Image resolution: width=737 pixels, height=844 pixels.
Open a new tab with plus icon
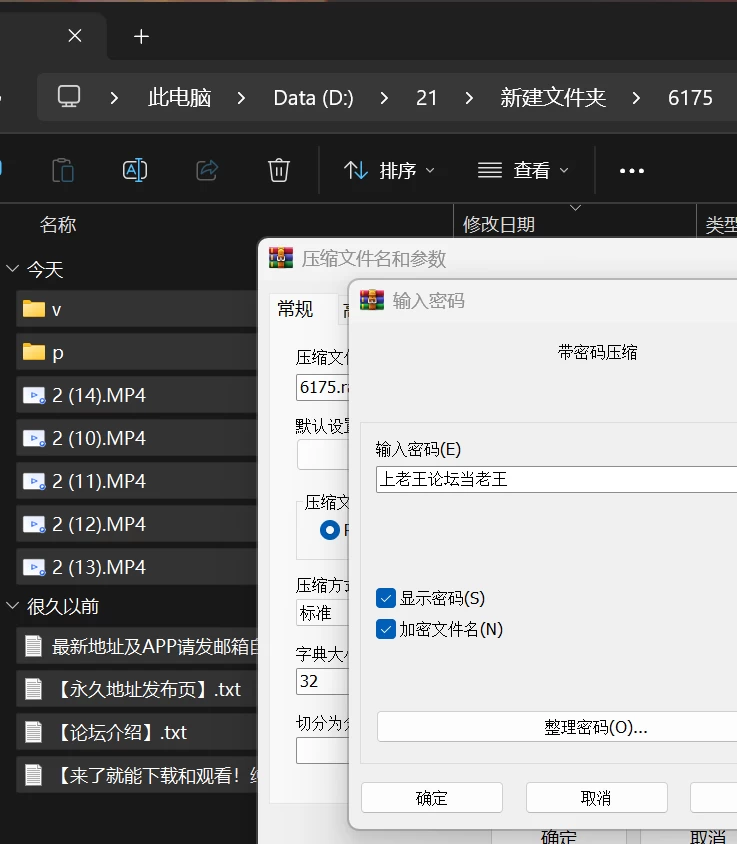coord(141,37)
